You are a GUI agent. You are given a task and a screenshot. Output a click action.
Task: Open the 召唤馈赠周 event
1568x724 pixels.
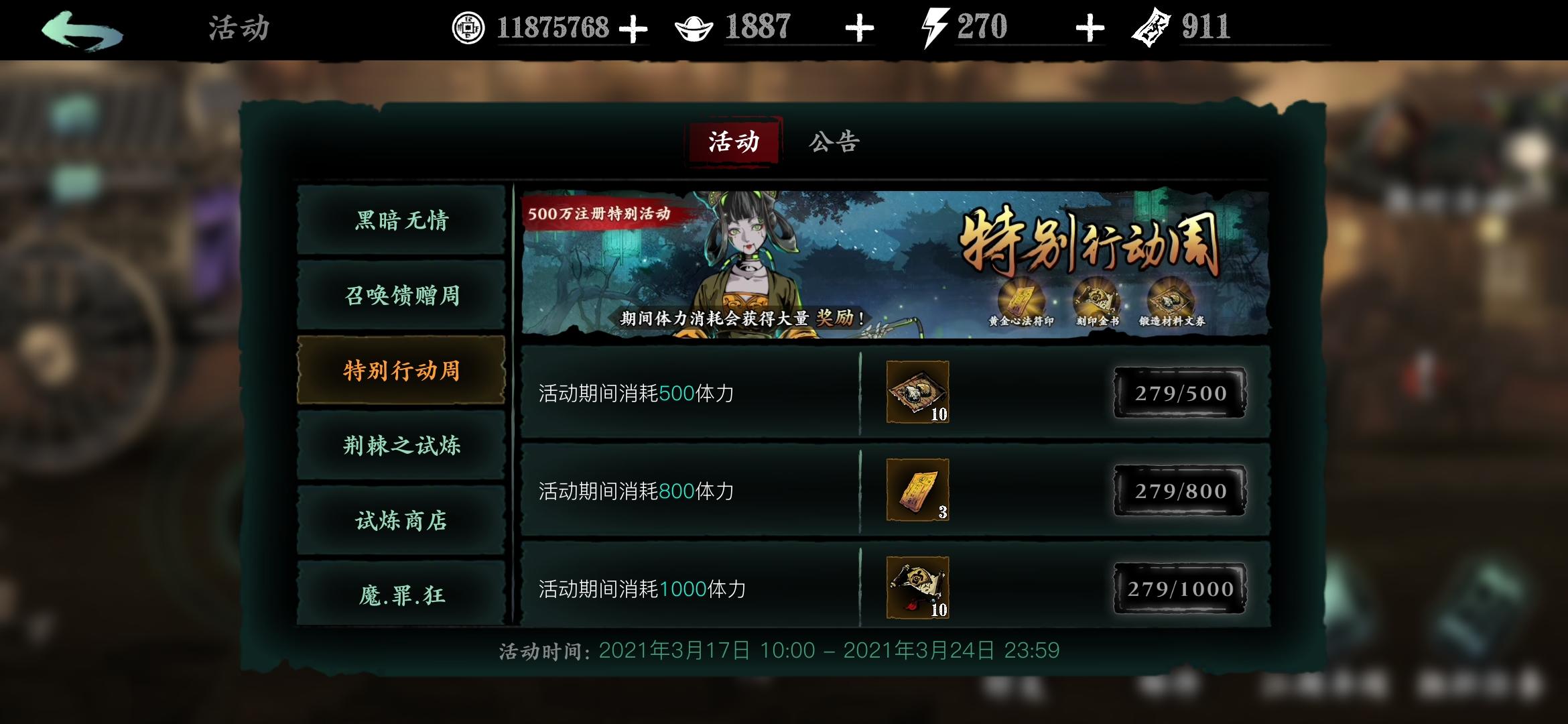coord(401,295)
